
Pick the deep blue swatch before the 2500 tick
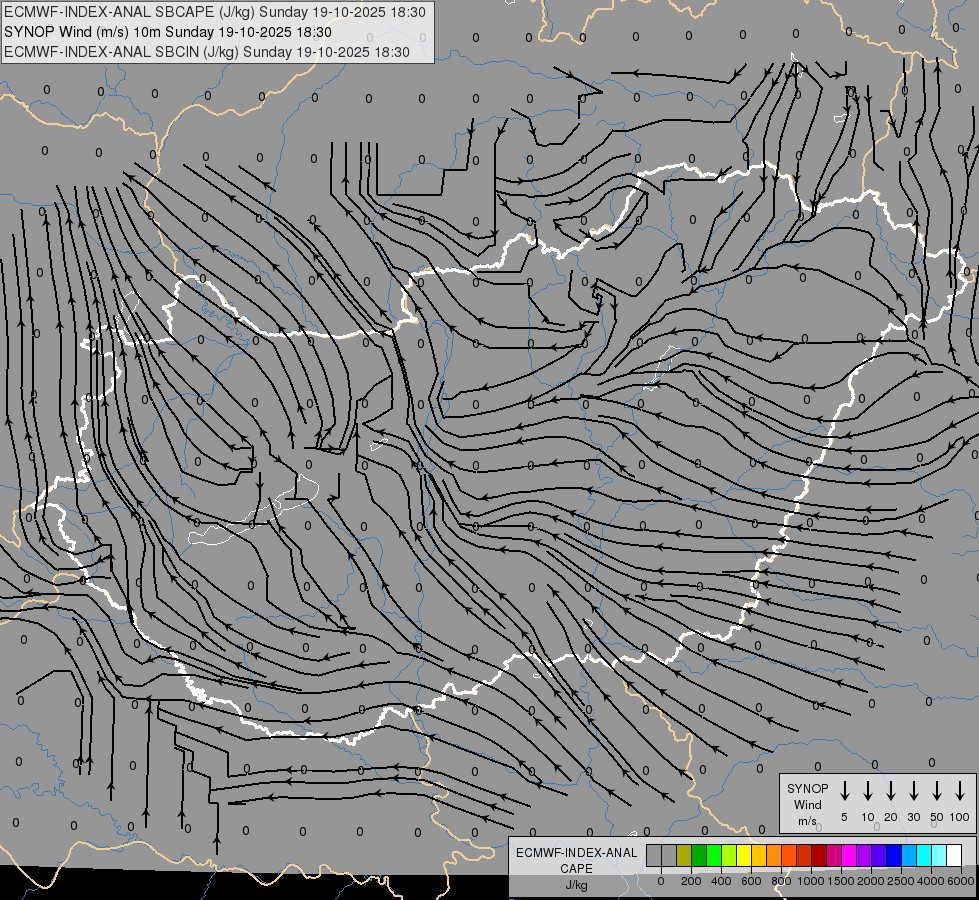(x=894, y=855)
